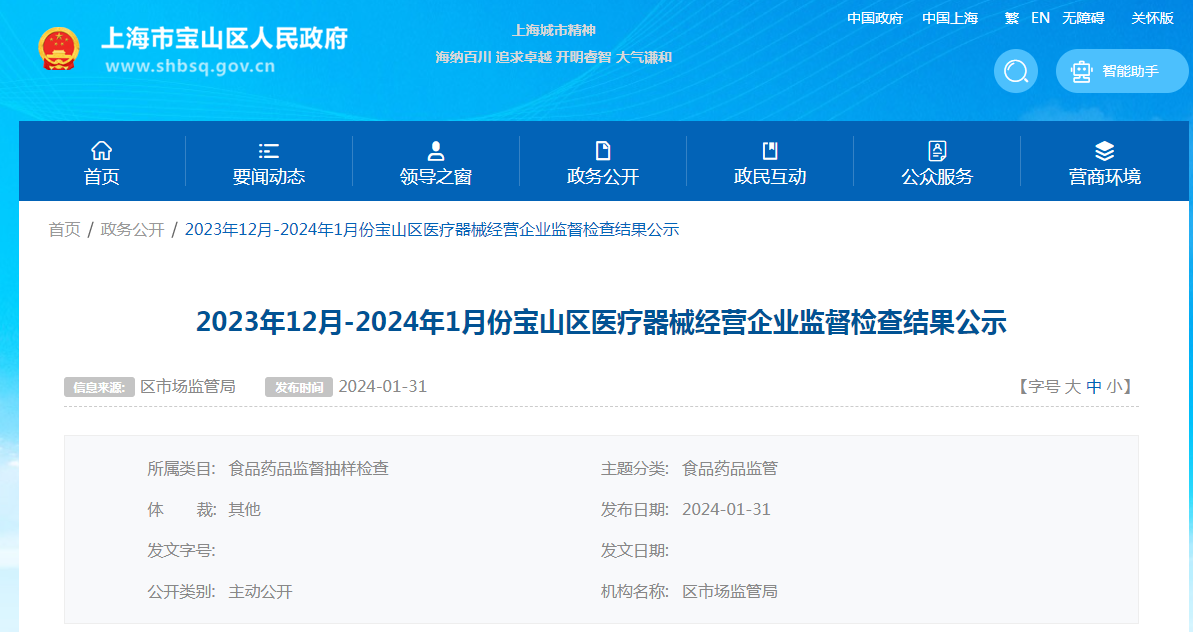Go to 政务公开 in the breadcrumb
The image size is (1193, 632).
point(132,230)
